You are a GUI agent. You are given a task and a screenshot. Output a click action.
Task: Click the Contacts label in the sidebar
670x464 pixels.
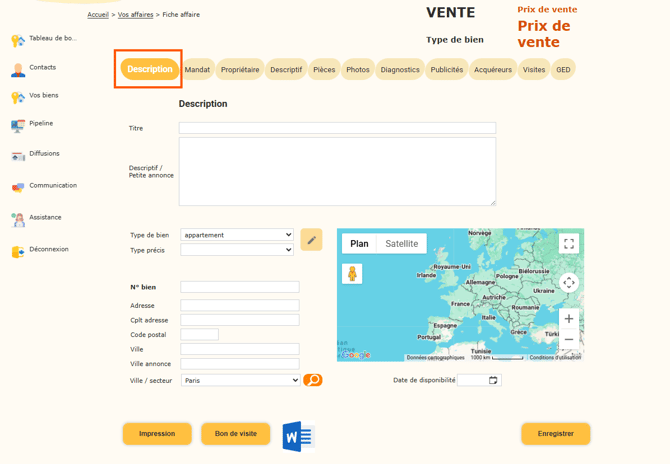pos(43,68)
